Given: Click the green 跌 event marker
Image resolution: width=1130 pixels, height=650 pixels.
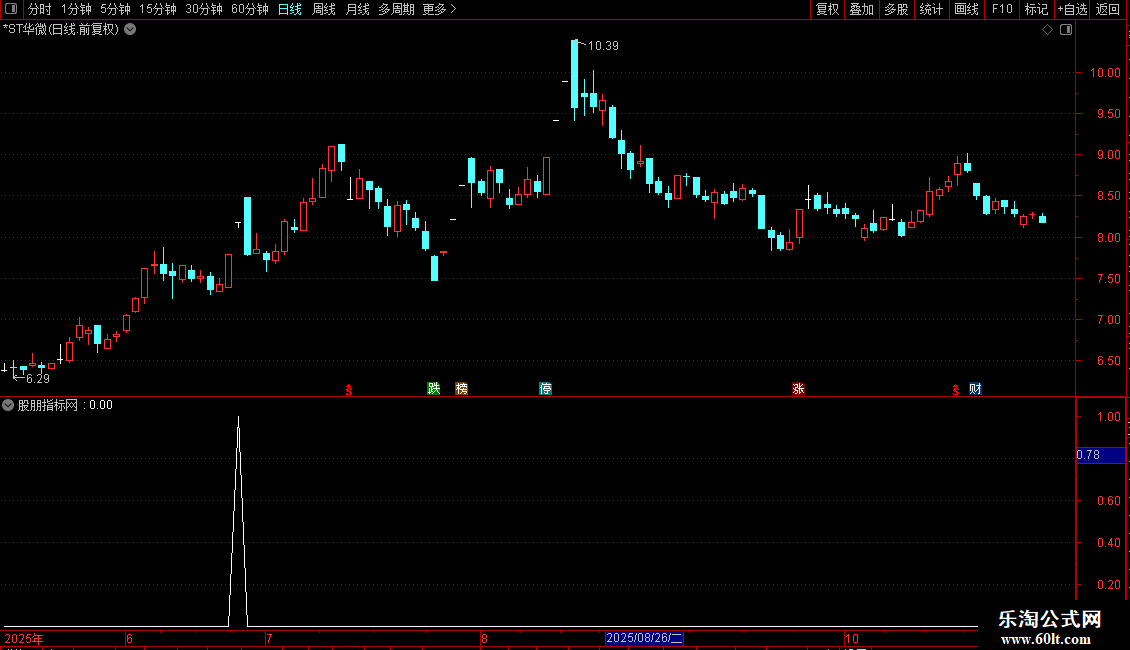Looking at the screenshot, I should click(434, 388).
